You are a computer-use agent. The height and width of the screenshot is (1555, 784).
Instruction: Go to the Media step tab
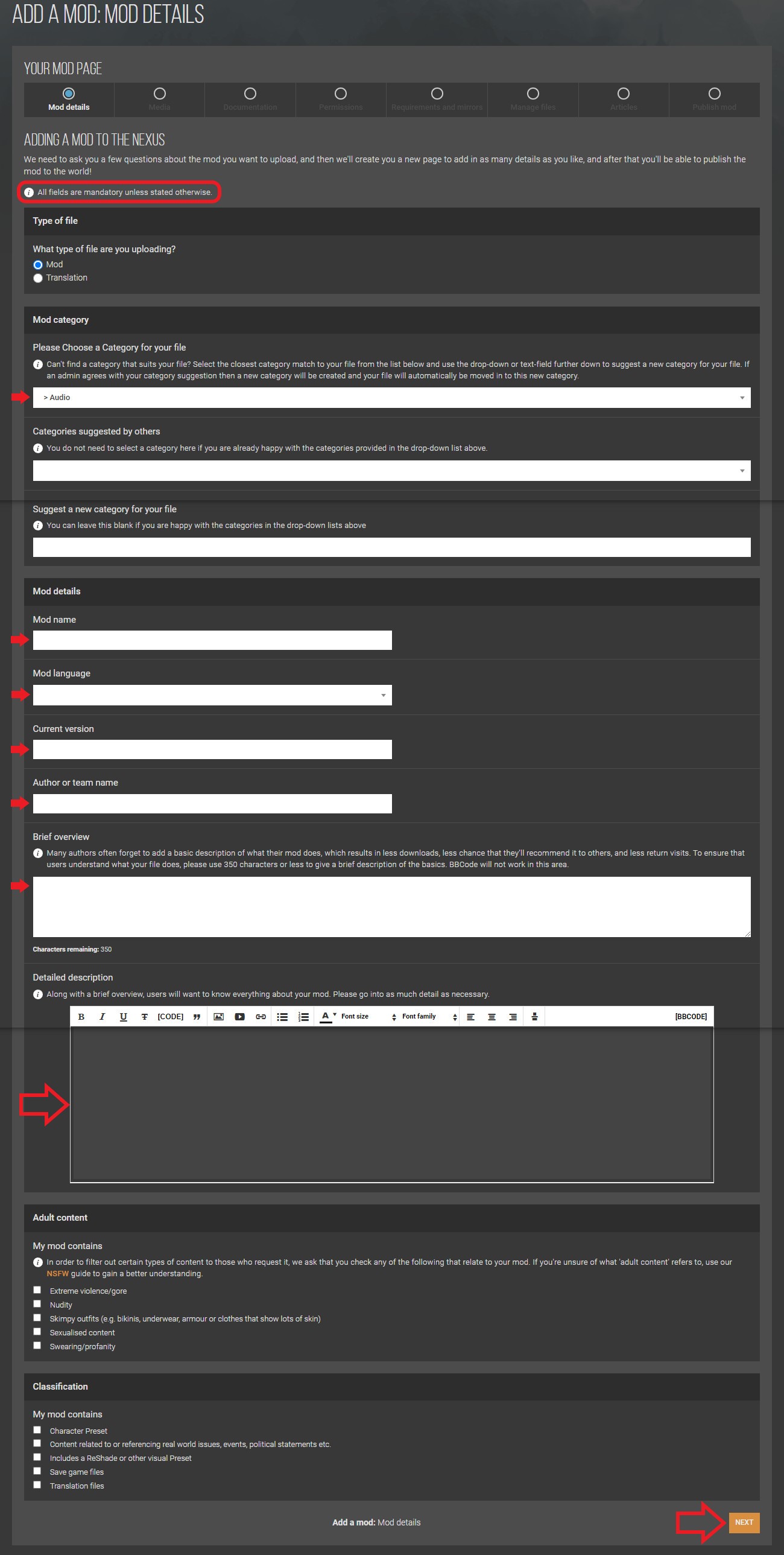point(159,100)
